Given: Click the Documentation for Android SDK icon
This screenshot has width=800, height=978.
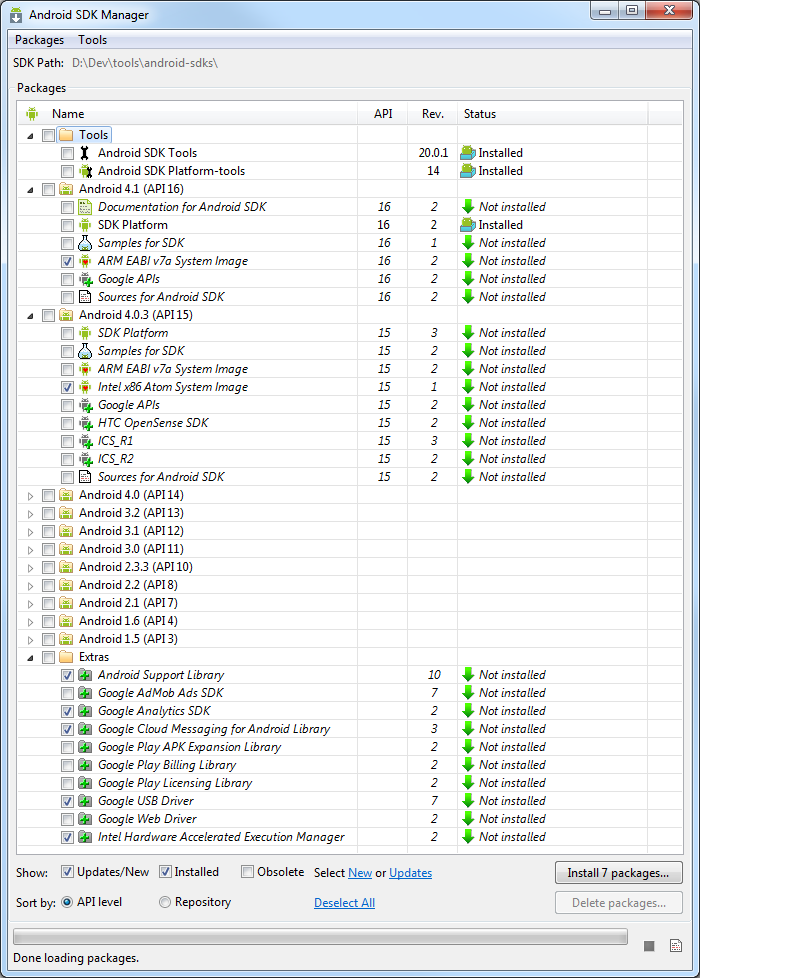Looking at the screenshot, I should click(x=85, y=207).
